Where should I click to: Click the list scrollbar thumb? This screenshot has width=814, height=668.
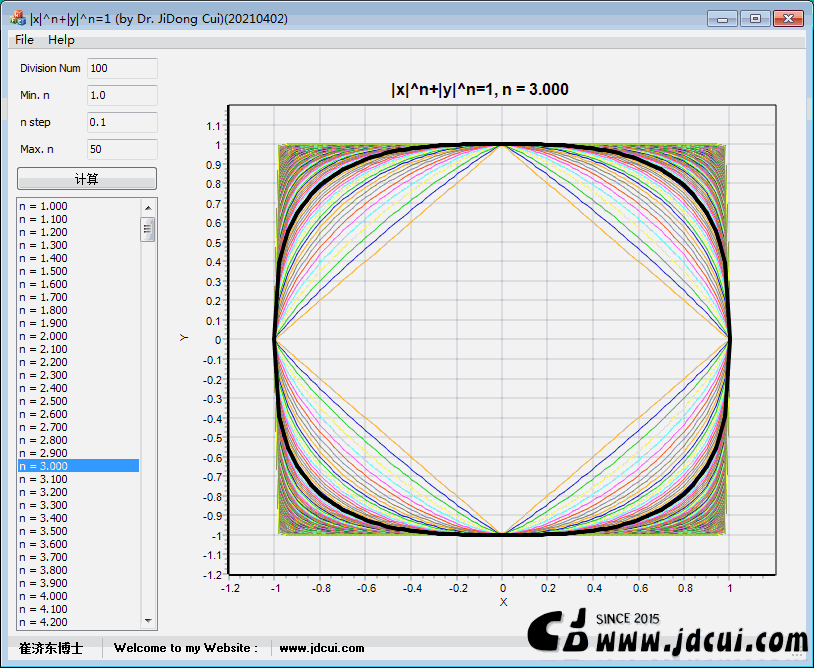coord(148,229)
